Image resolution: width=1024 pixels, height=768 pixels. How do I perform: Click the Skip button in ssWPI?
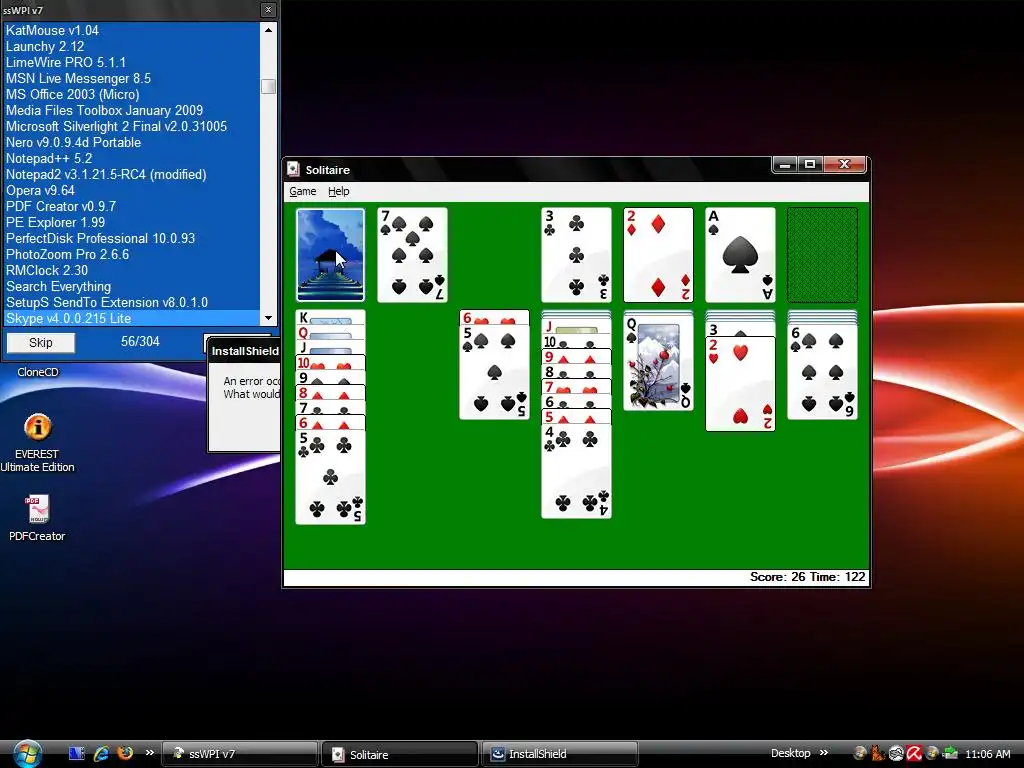coord(40,343)
